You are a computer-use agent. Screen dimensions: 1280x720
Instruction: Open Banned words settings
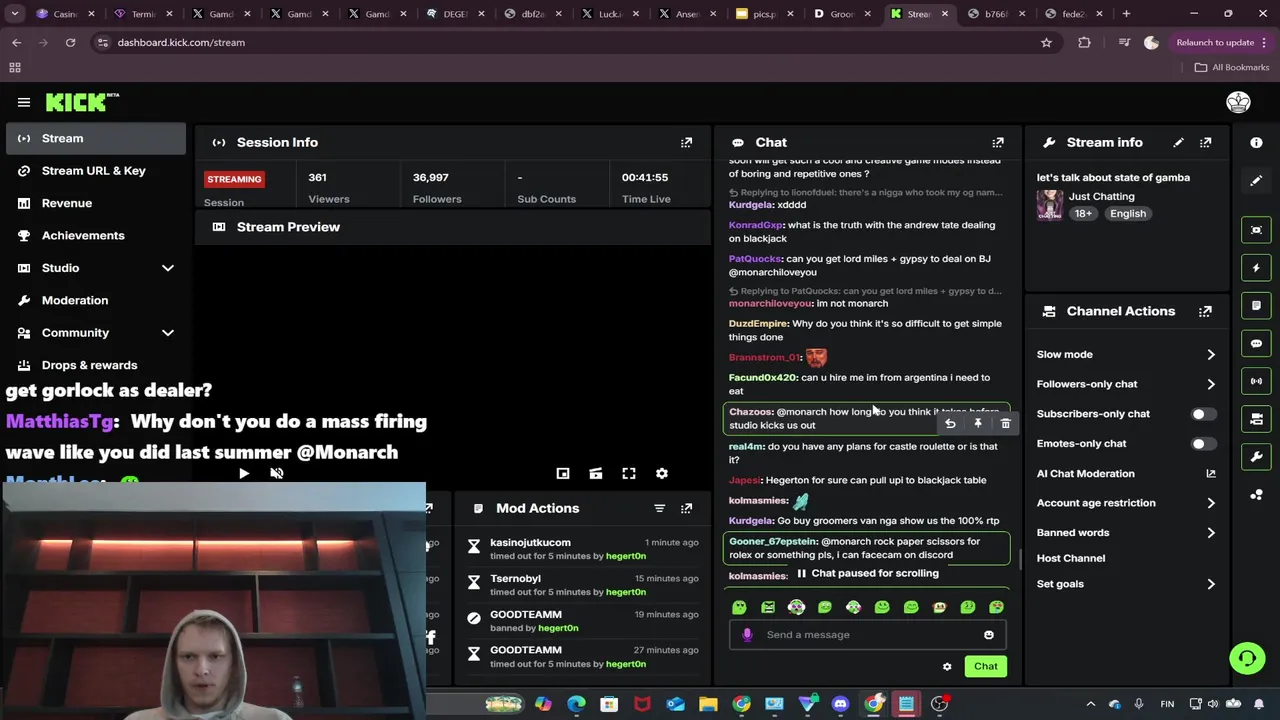(1126, 533)
